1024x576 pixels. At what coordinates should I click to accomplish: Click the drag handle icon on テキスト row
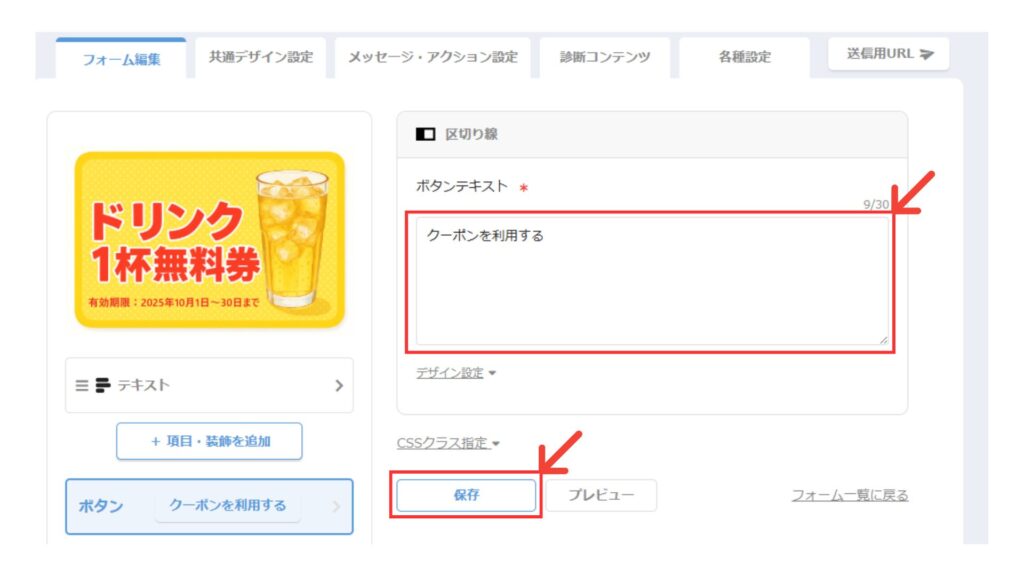[82, 386]
